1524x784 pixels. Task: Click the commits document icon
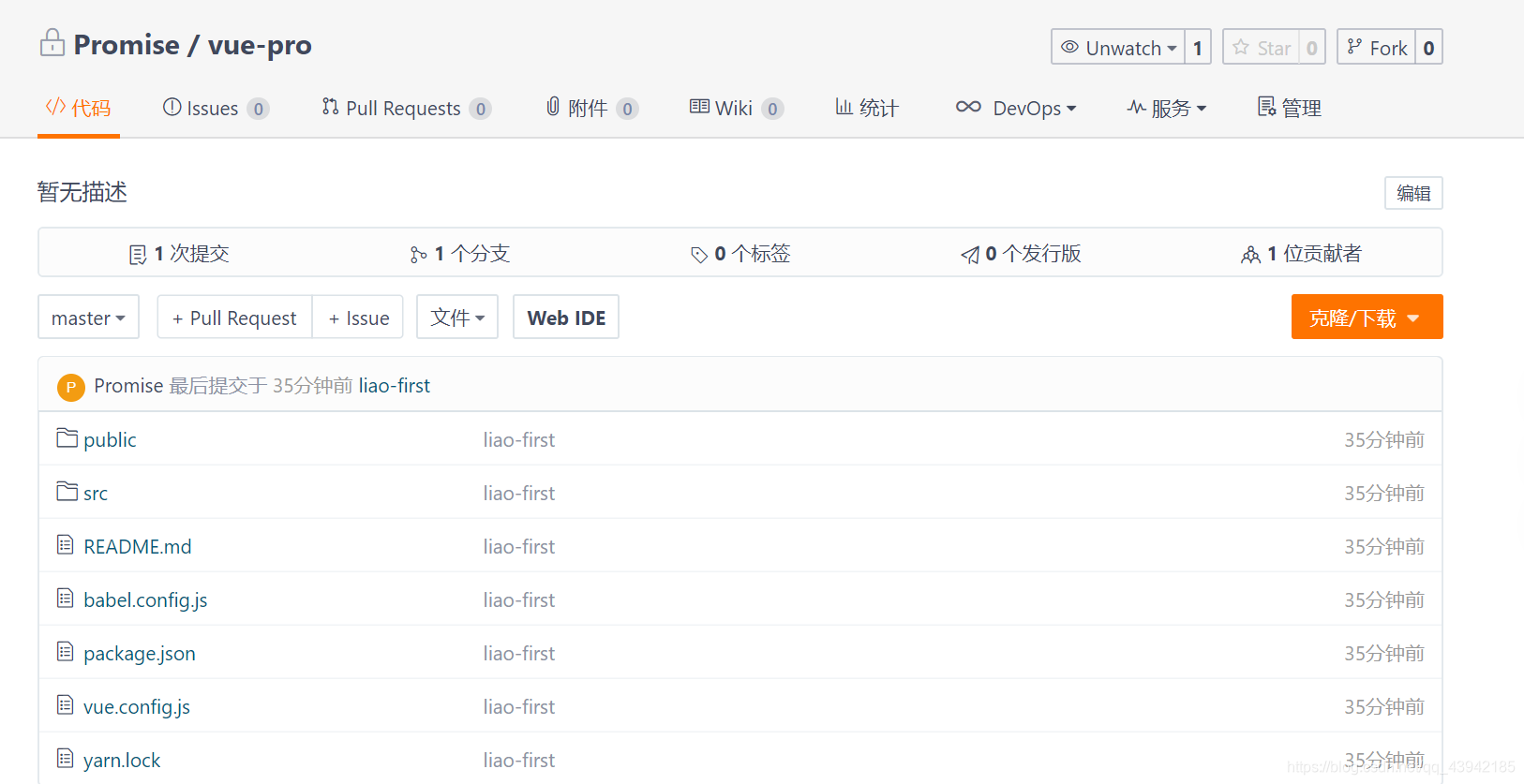point(138,255)
